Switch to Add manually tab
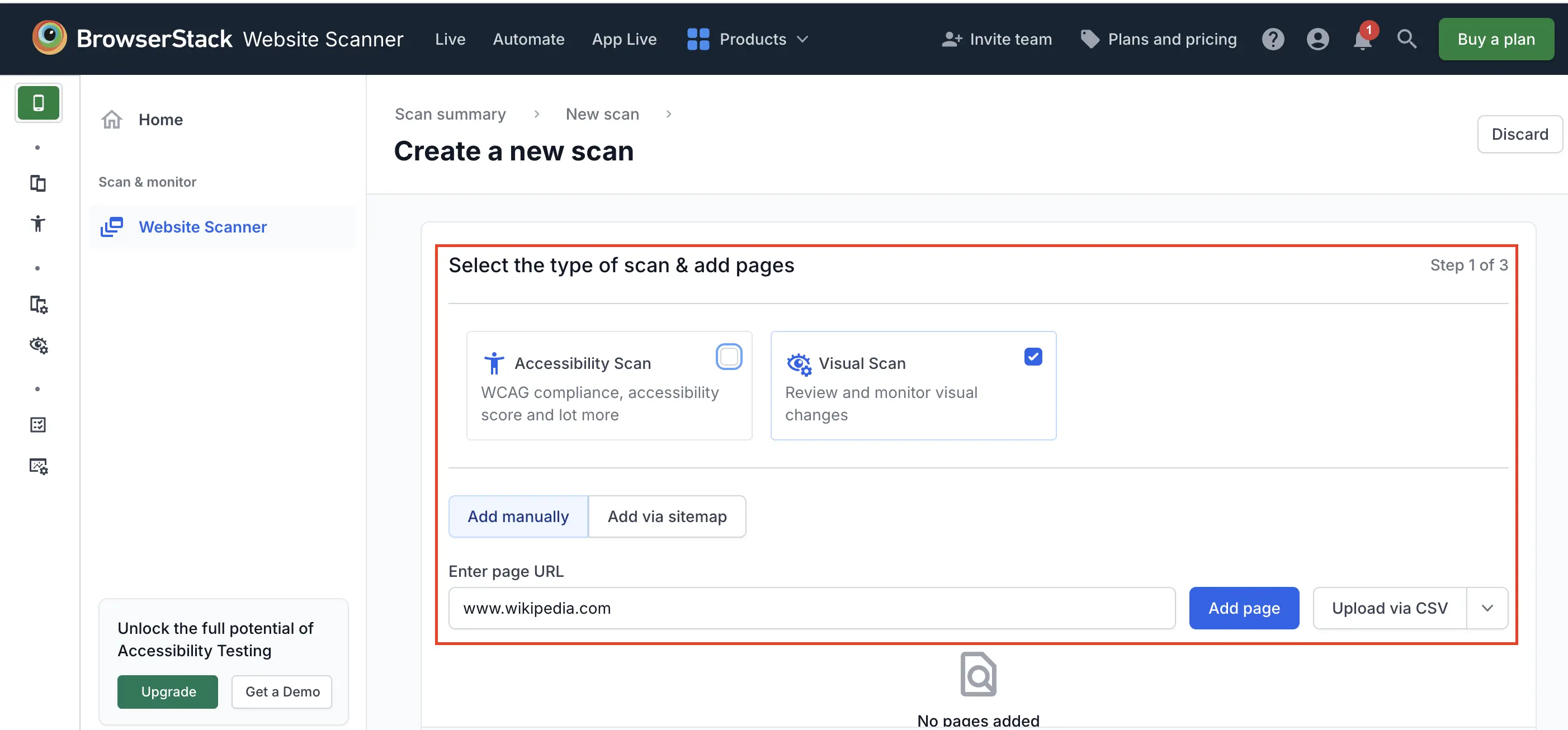 pos(518,516)
